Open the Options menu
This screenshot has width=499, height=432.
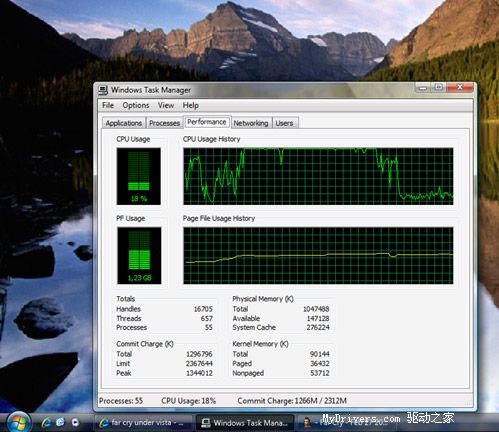[x=136, y=105]
